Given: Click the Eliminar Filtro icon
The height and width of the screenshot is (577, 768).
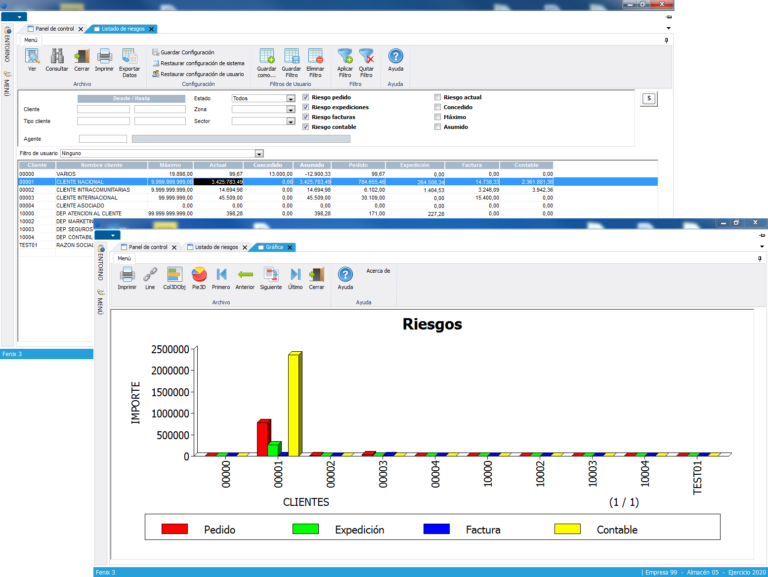Looking at the screenshot, I should pyautogui.click(x=315, y=58).
